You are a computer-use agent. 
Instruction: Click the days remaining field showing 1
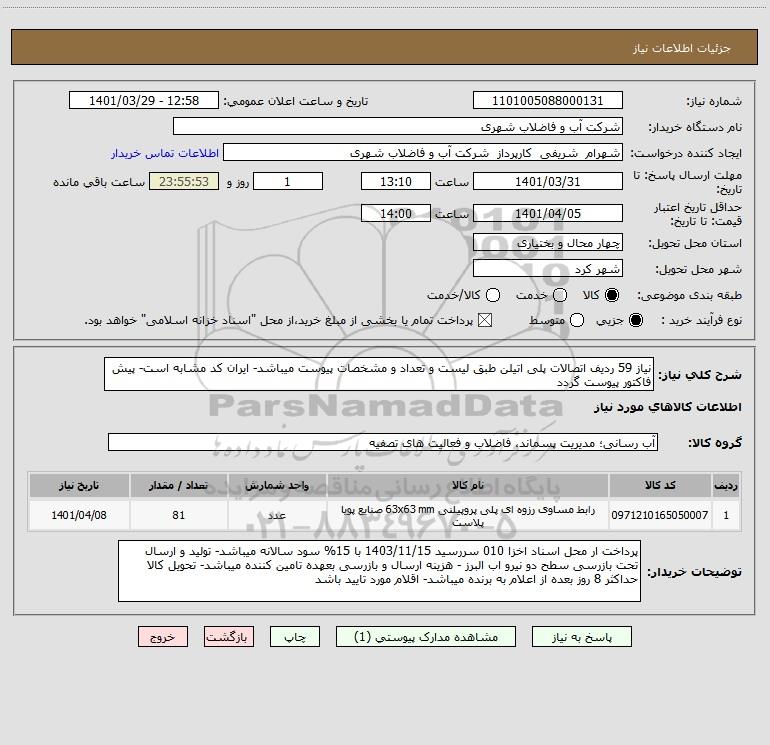tap(288, 181)
